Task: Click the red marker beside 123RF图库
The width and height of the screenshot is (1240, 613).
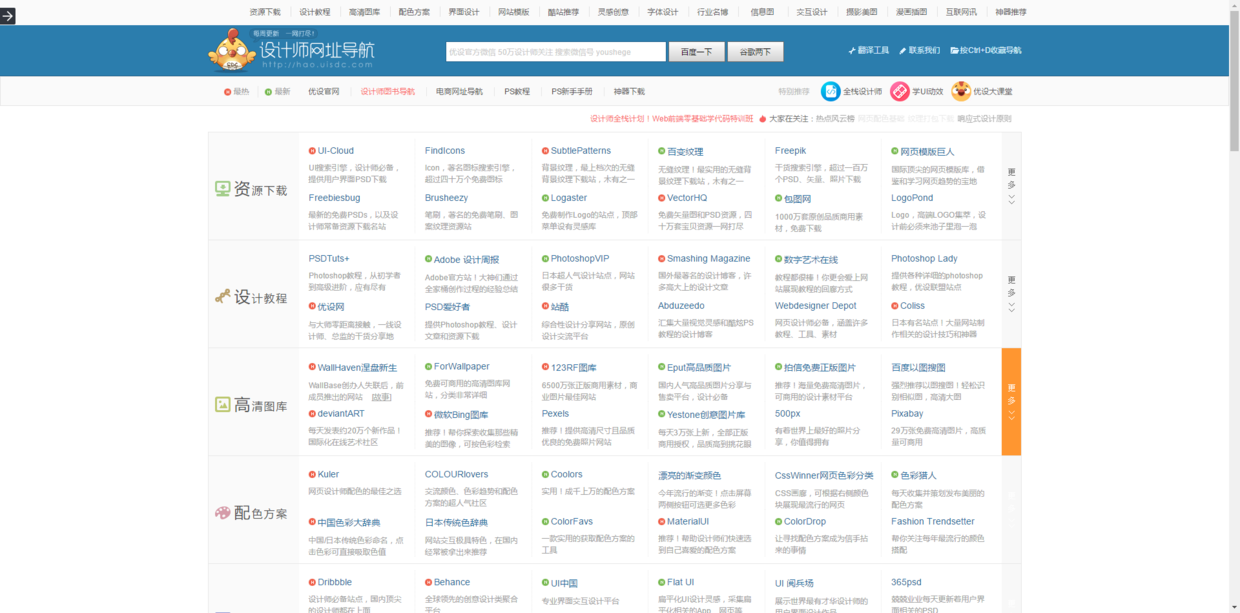Action: [545, 367]
